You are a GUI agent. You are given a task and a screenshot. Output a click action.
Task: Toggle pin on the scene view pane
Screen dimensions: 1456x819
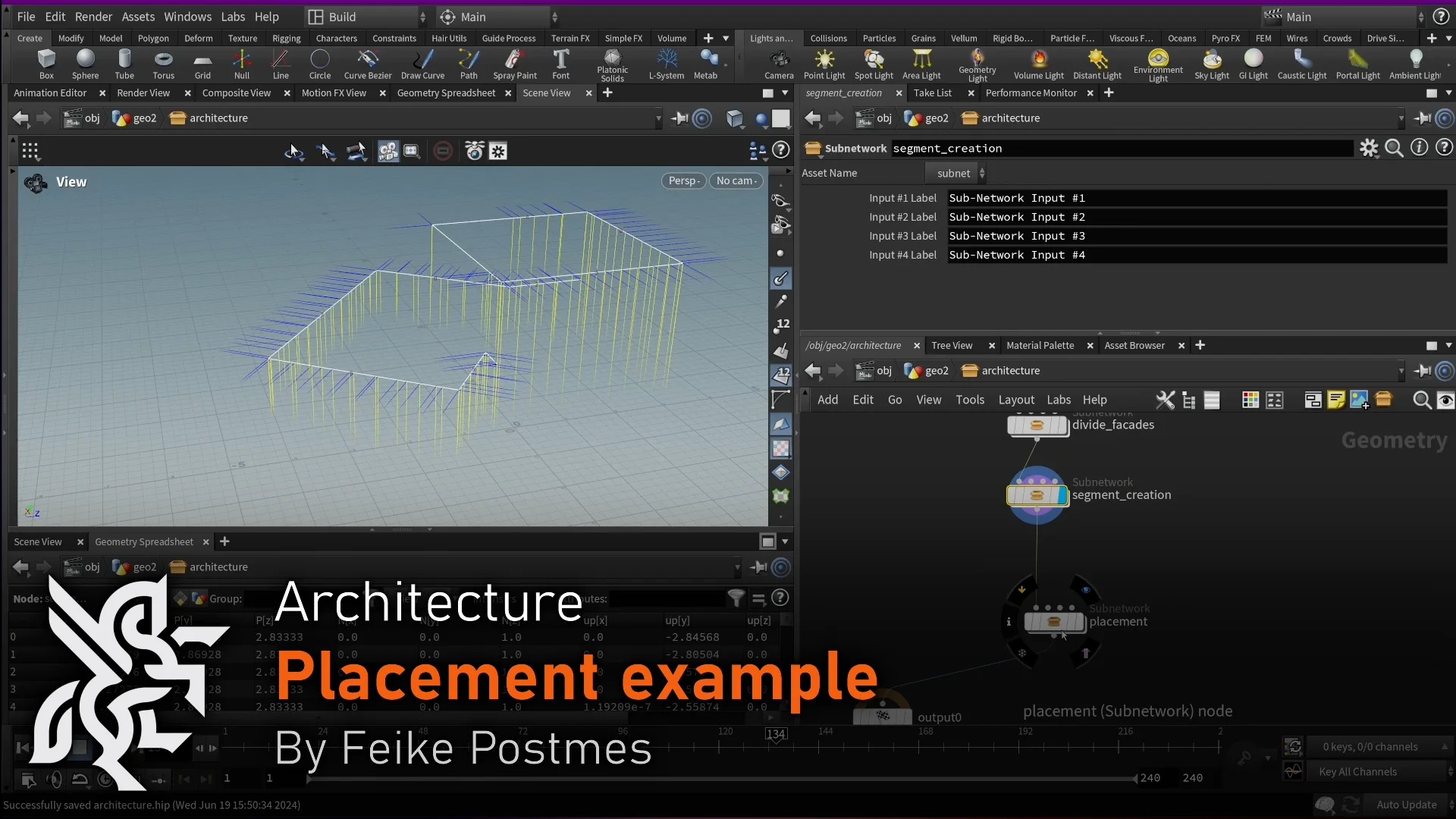point(680,118)
